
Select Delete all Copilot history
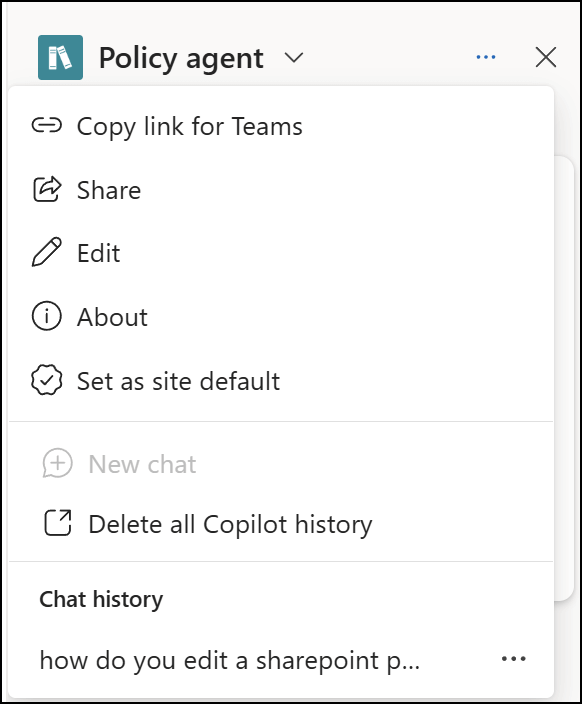[x=230, y=524]
